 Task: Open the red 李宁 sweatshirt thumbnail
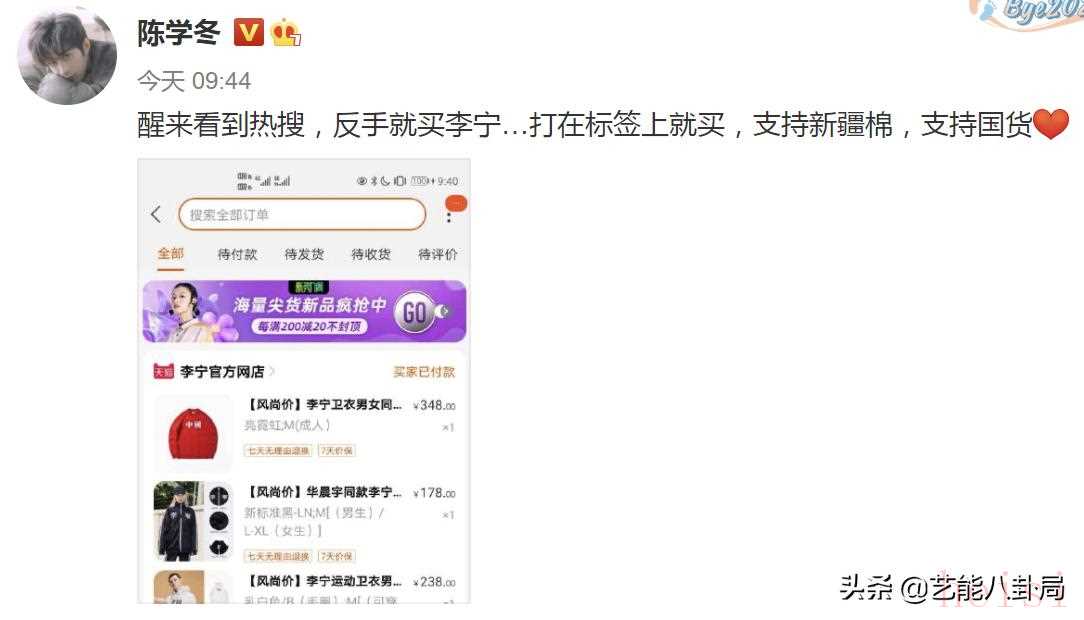(x=193, y=433)
